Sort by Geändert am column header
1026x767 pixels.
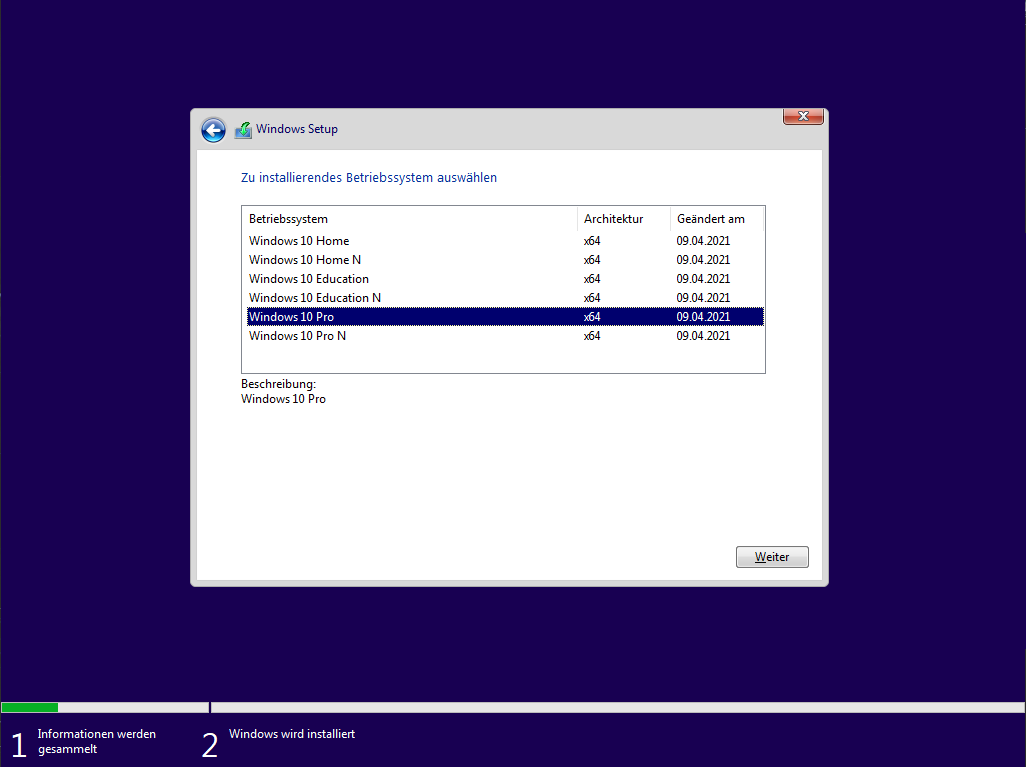[716, 219]
